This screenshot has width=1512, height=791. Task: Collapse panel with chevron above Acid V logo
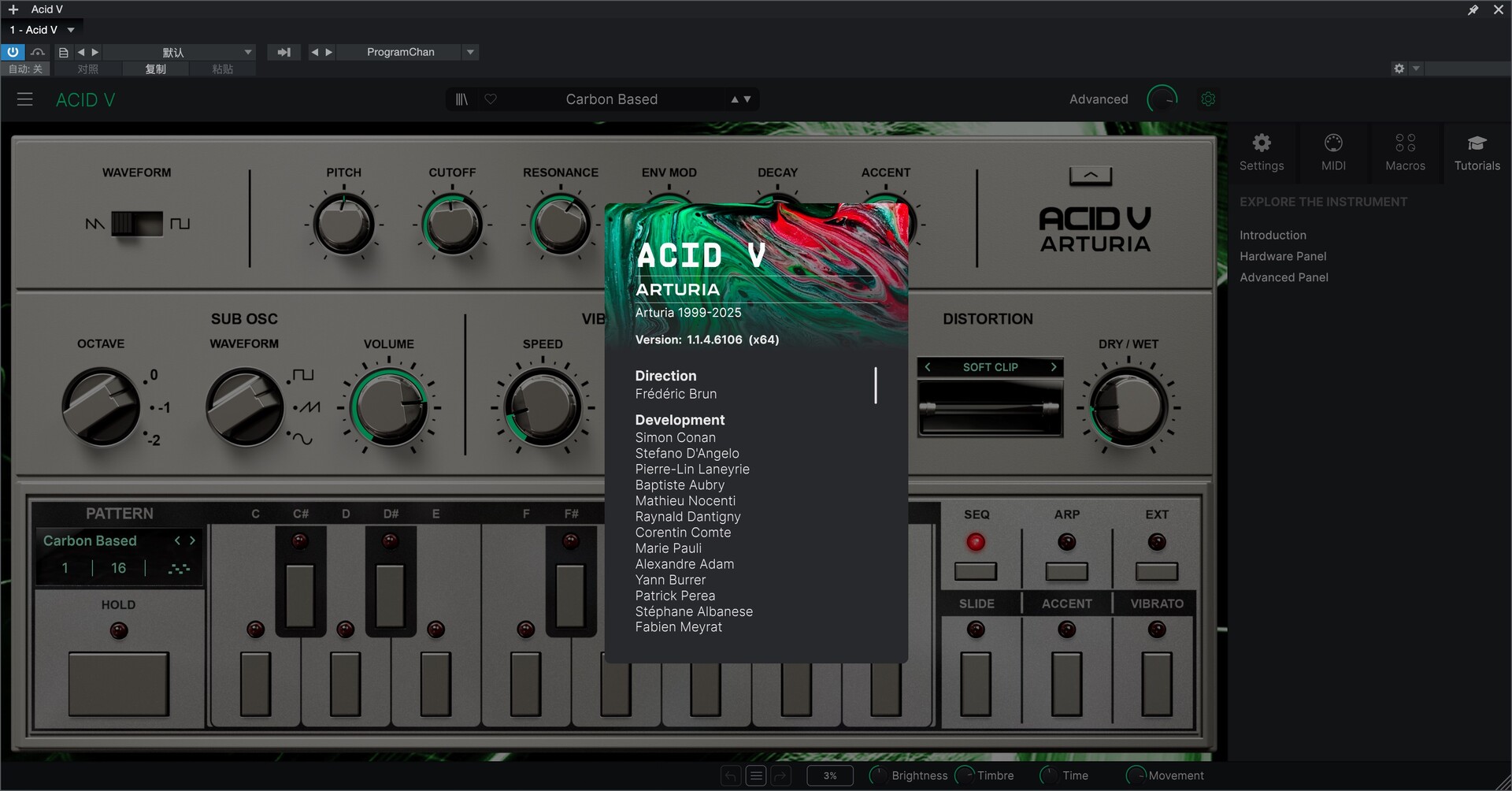point(1091,176)
